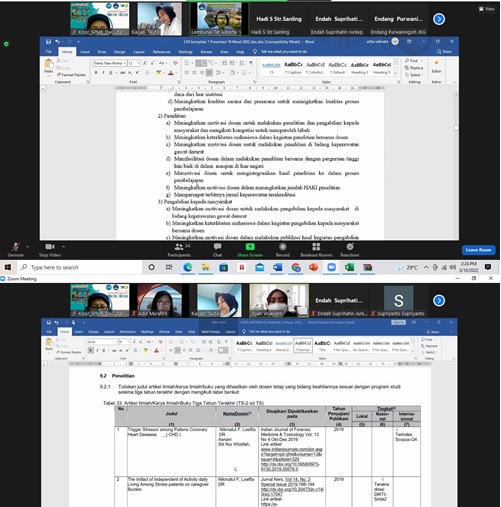Click the green Share Screen icon
The width and height of the screenshot is (501, 507).
[250, 247]
